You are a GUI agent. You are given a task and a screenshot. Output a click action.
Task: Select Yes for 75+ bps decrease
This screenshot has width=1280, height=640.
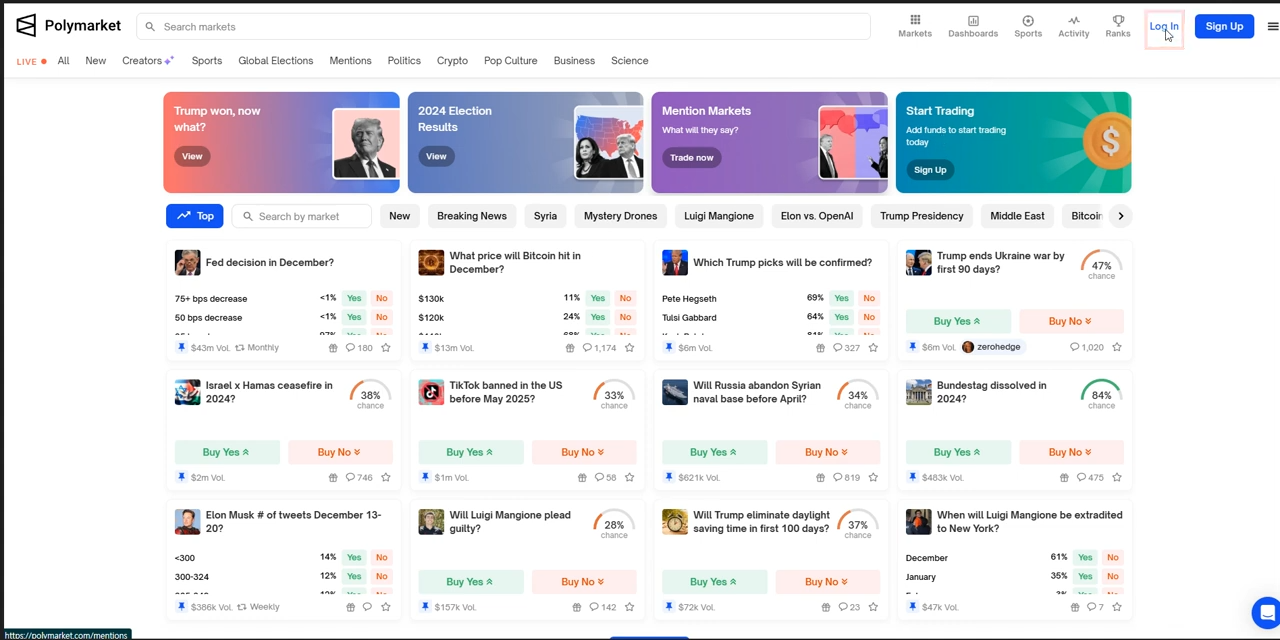coord(354,298)
